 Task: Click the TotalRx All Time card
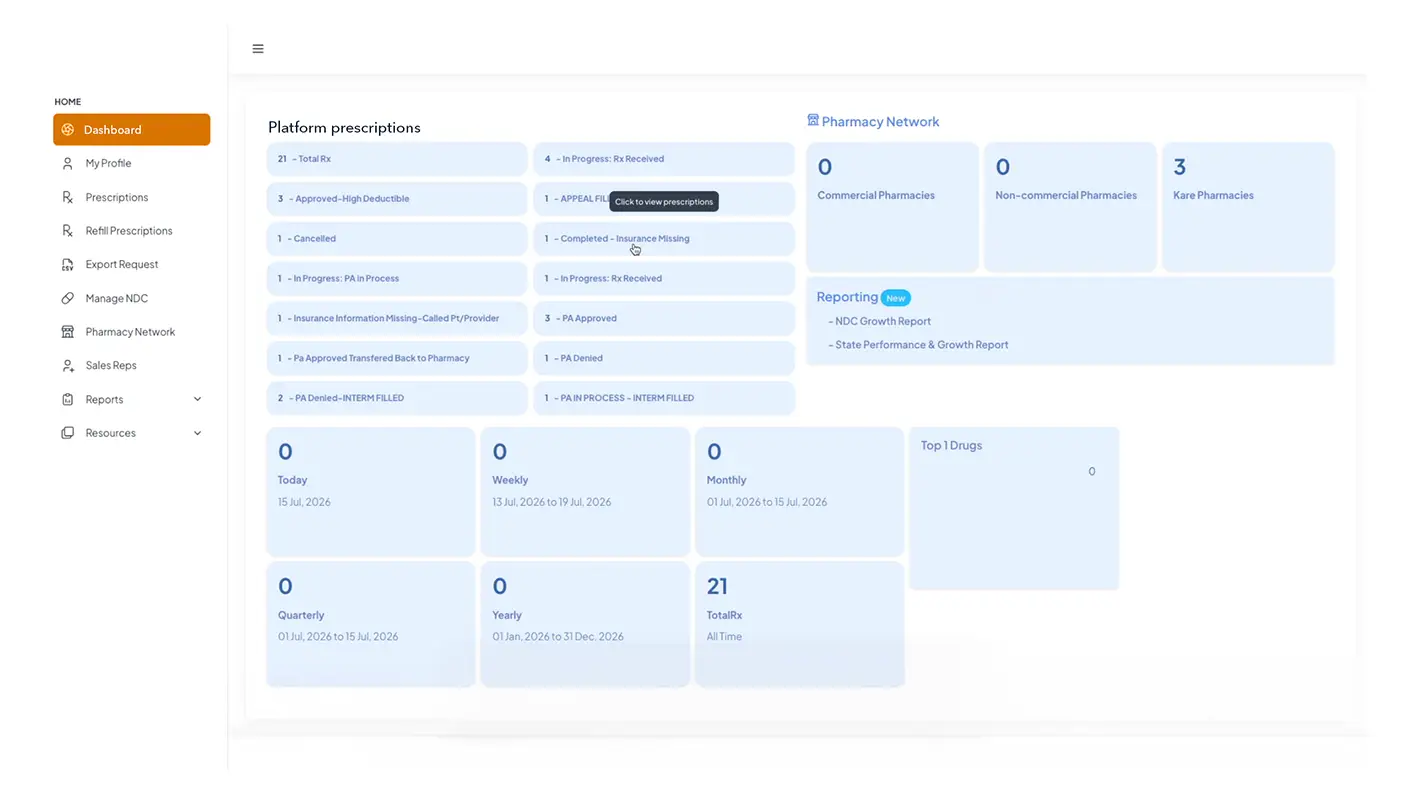(800, 625)
